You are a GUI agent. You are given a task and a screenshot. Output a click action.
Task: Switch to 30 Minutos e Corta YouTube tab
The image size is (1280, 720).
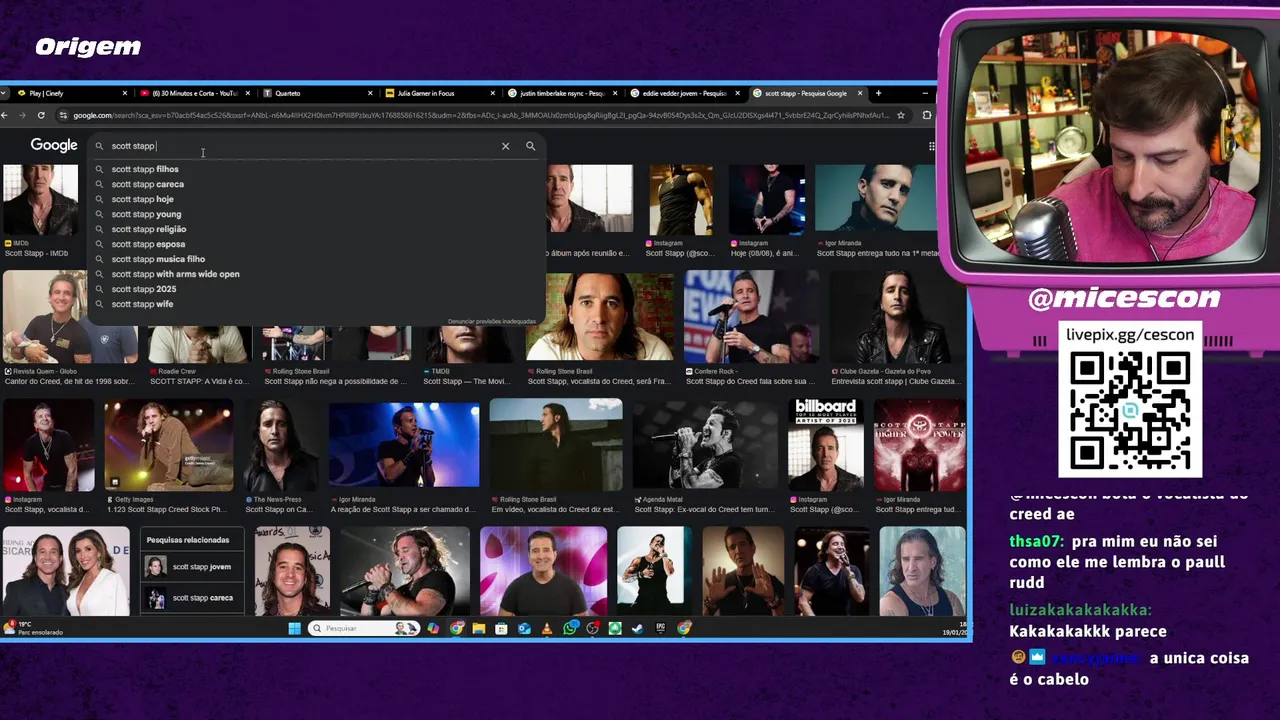click(x=195, y=93)
